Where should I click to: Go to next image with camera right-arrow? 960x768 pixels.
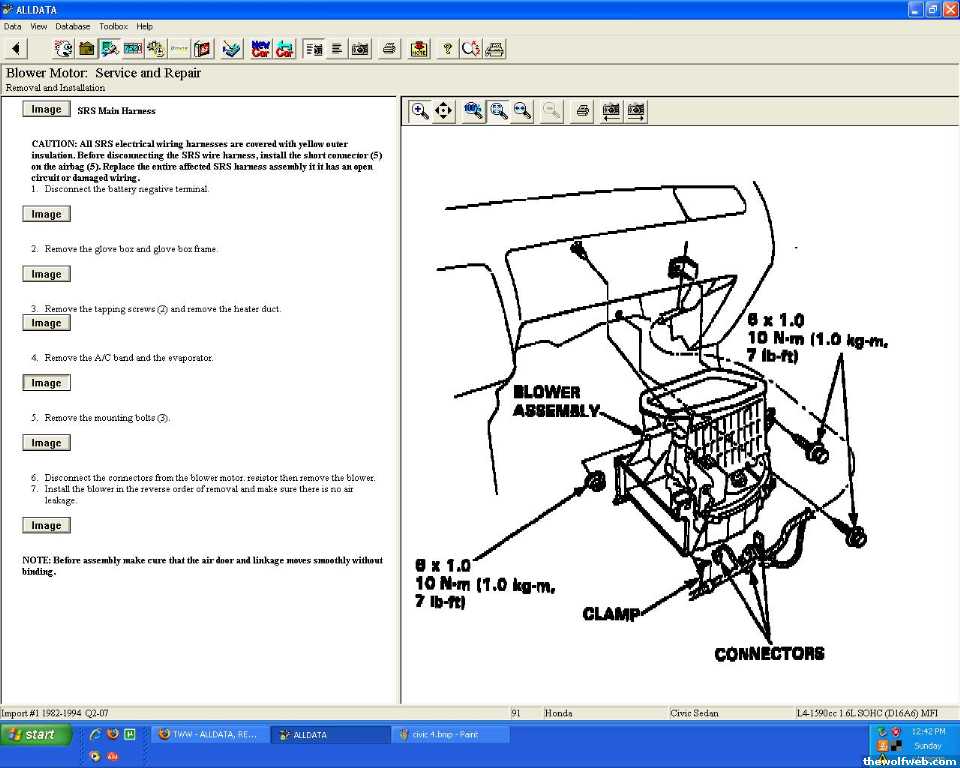[635, 111]
